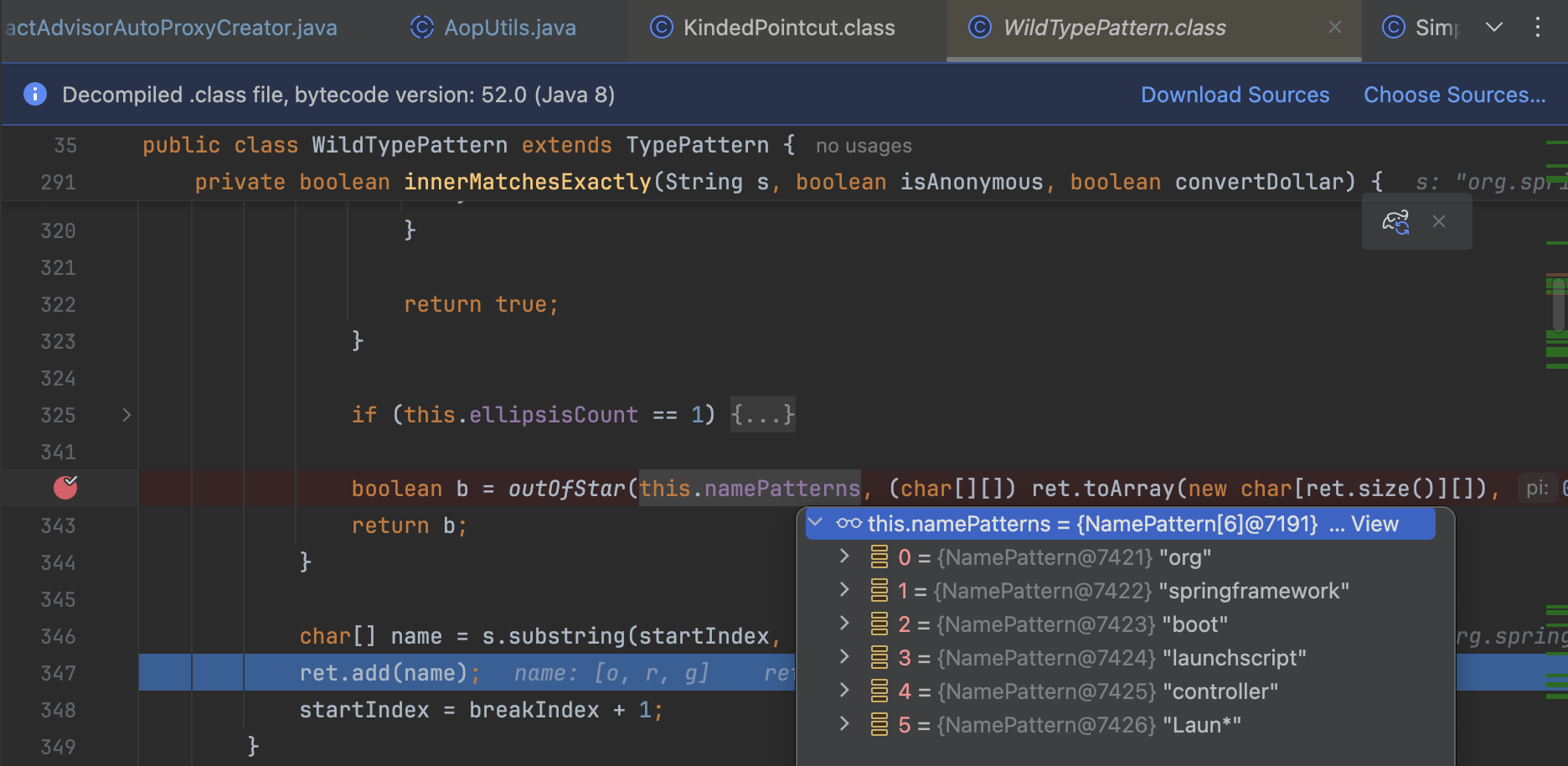
Task: Click line number 322 in the gutter
Action: point(58,304)
